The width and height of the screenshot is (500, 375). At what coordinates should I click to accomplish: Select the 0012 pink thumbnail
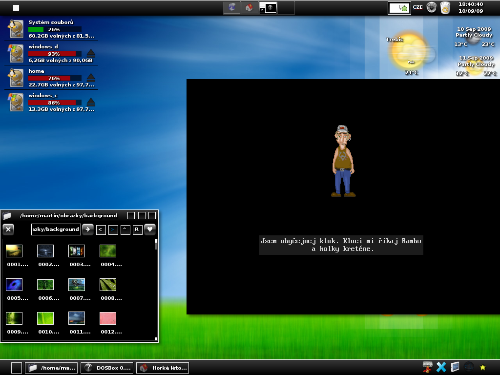pyautogui.click(x=108, y=318)
